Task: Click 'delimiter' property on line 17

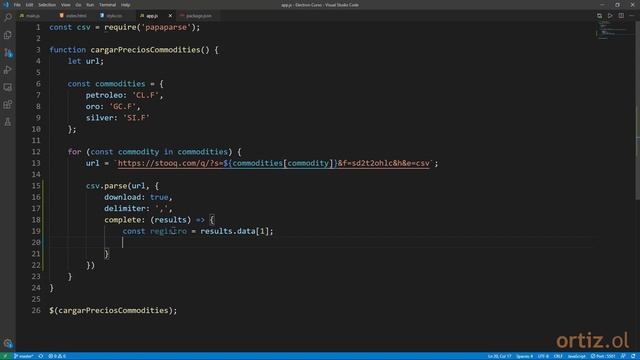Action: point(124,209)
